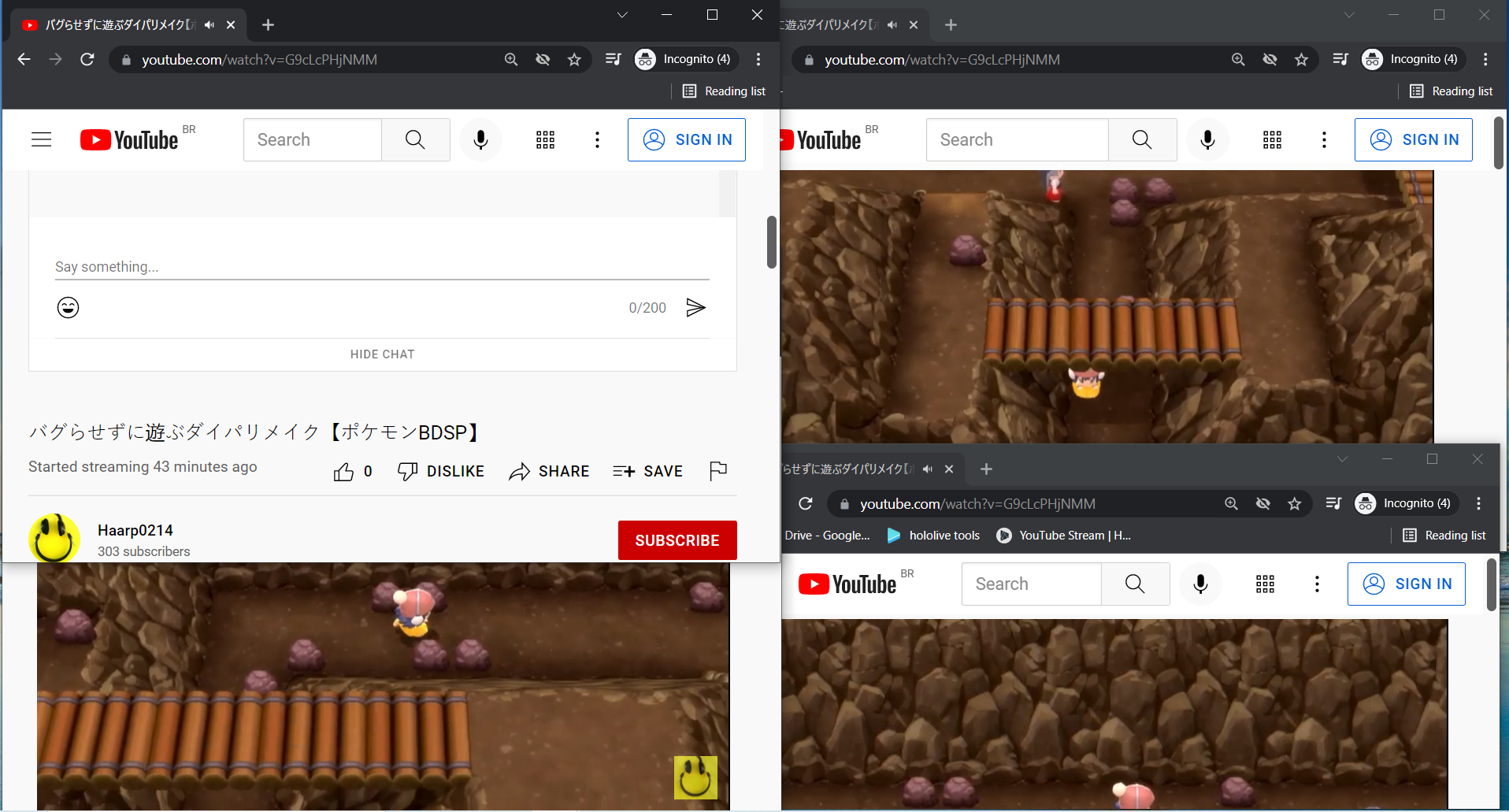Screen dimensions: 1509x812
Task: Open a new tab in bottom-right window
Action: click(x=986, y=469)
